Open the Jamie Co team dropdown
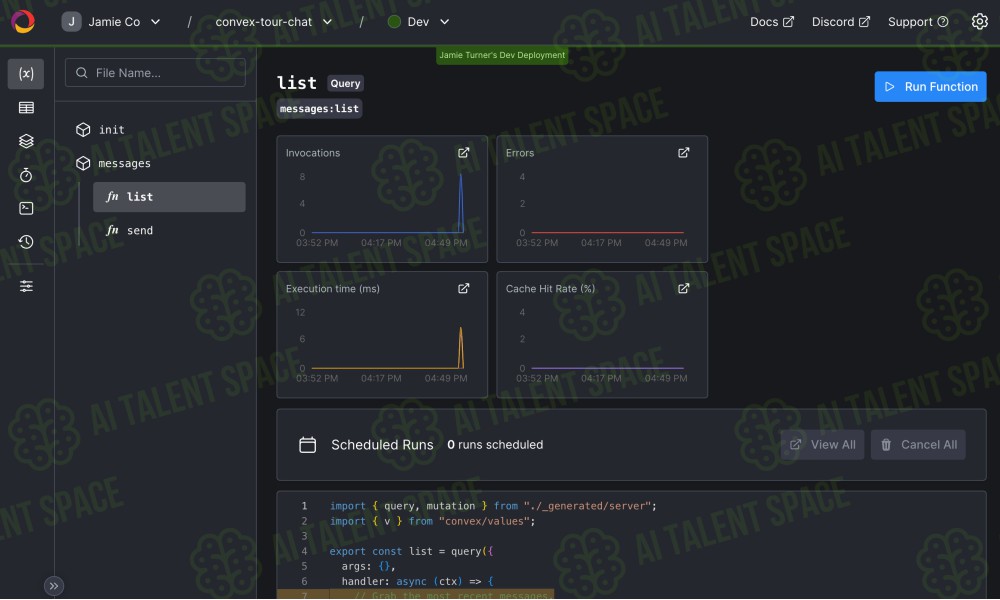This screenshot has width=1000, height=600. [112, 22]
